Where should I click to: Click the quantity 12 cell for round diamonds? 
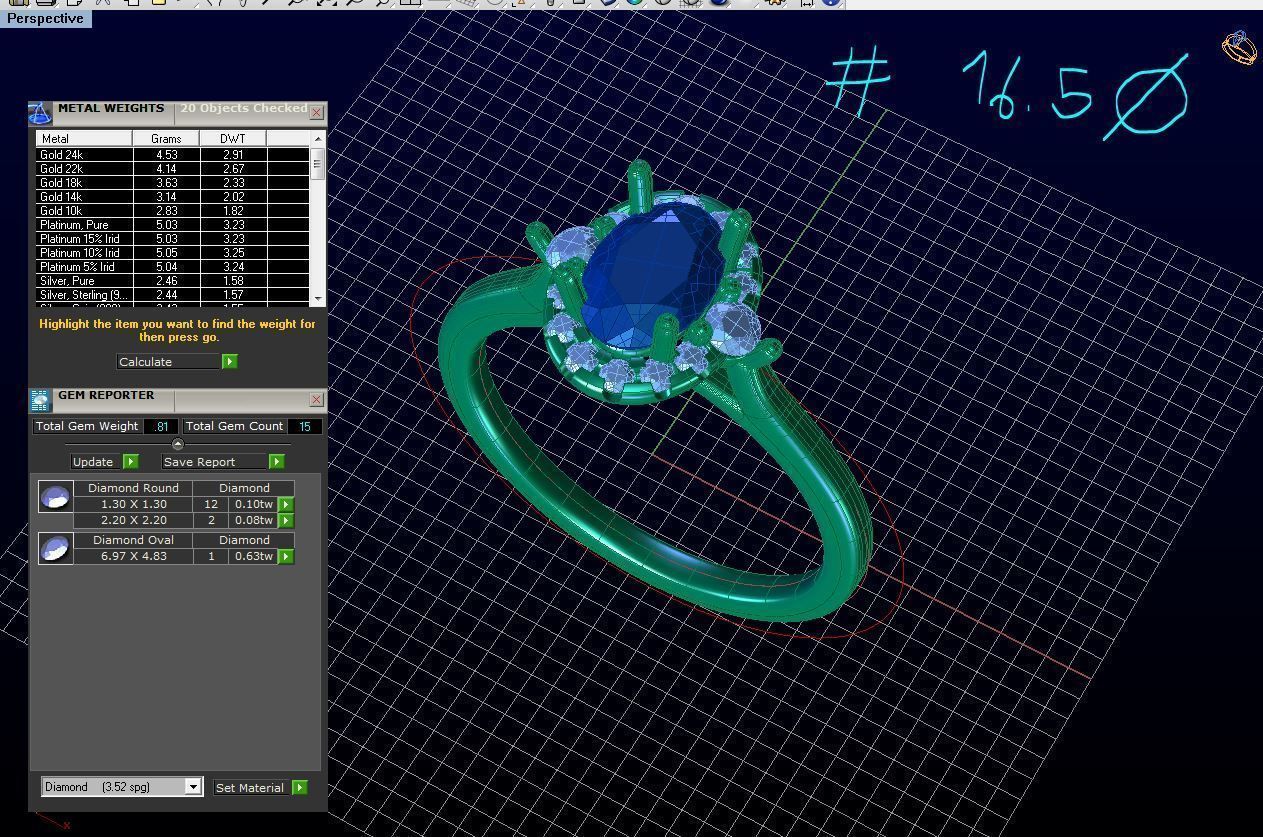(x=211, y=504)
